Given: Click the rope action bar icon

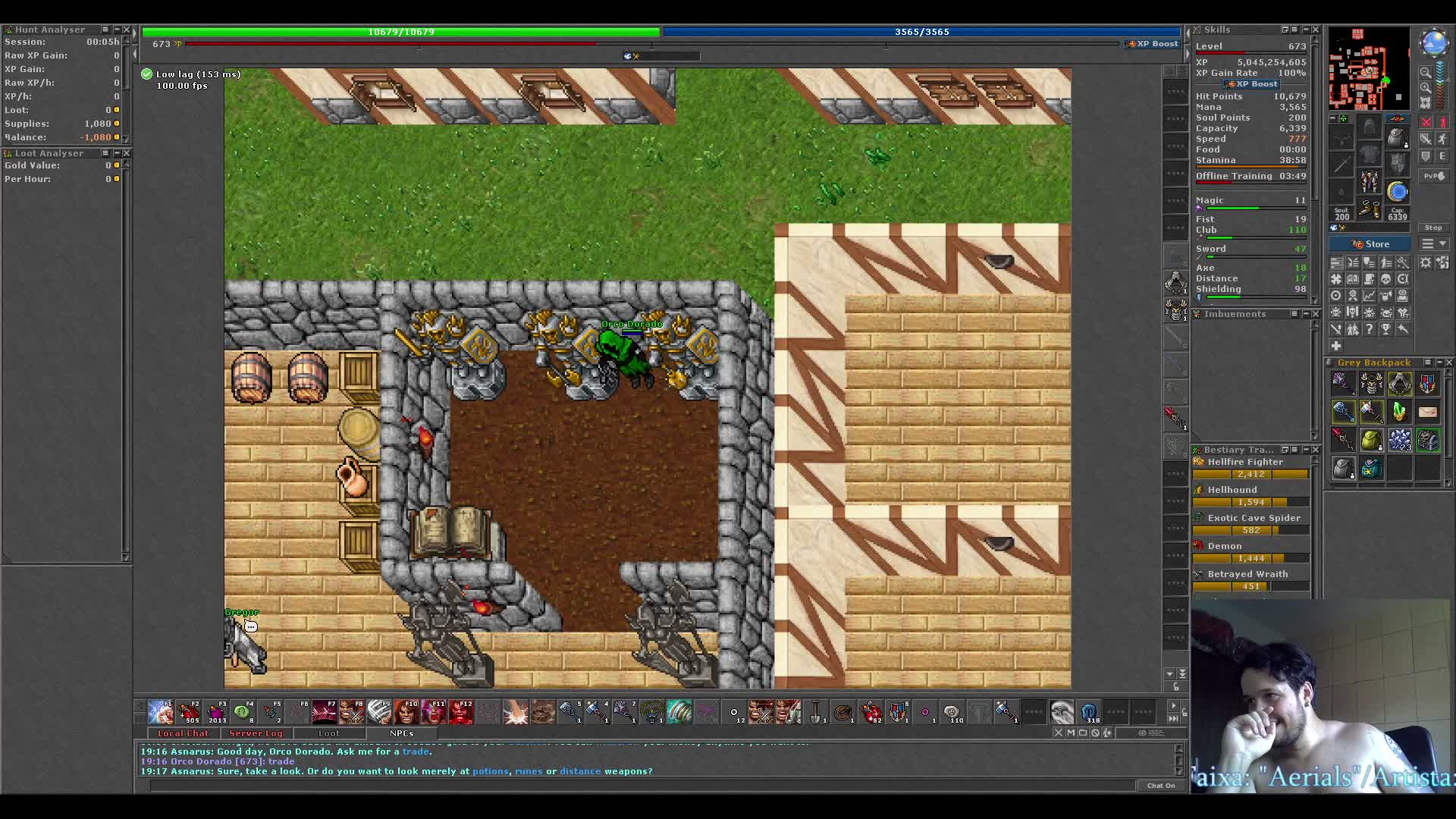Looking at the screenshot, I should (843, 711).
